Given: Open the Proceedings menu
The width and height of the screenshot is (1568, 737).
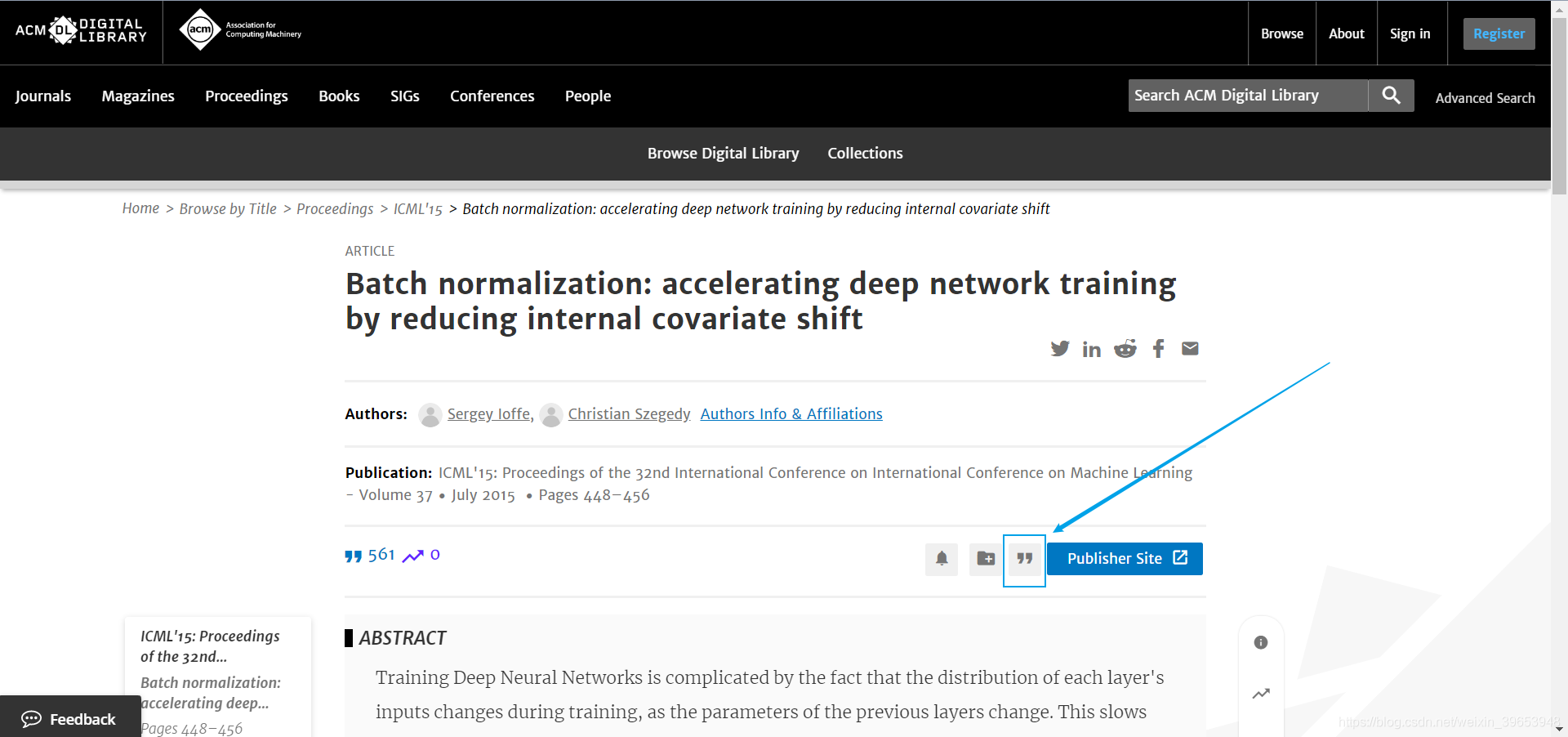Looking at the screenshot, I should 247,96.
